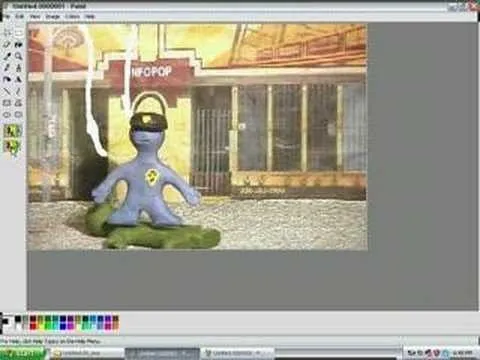Select the Line tool
Viewport: 480px width, 360px height.
tap(7, 91)
